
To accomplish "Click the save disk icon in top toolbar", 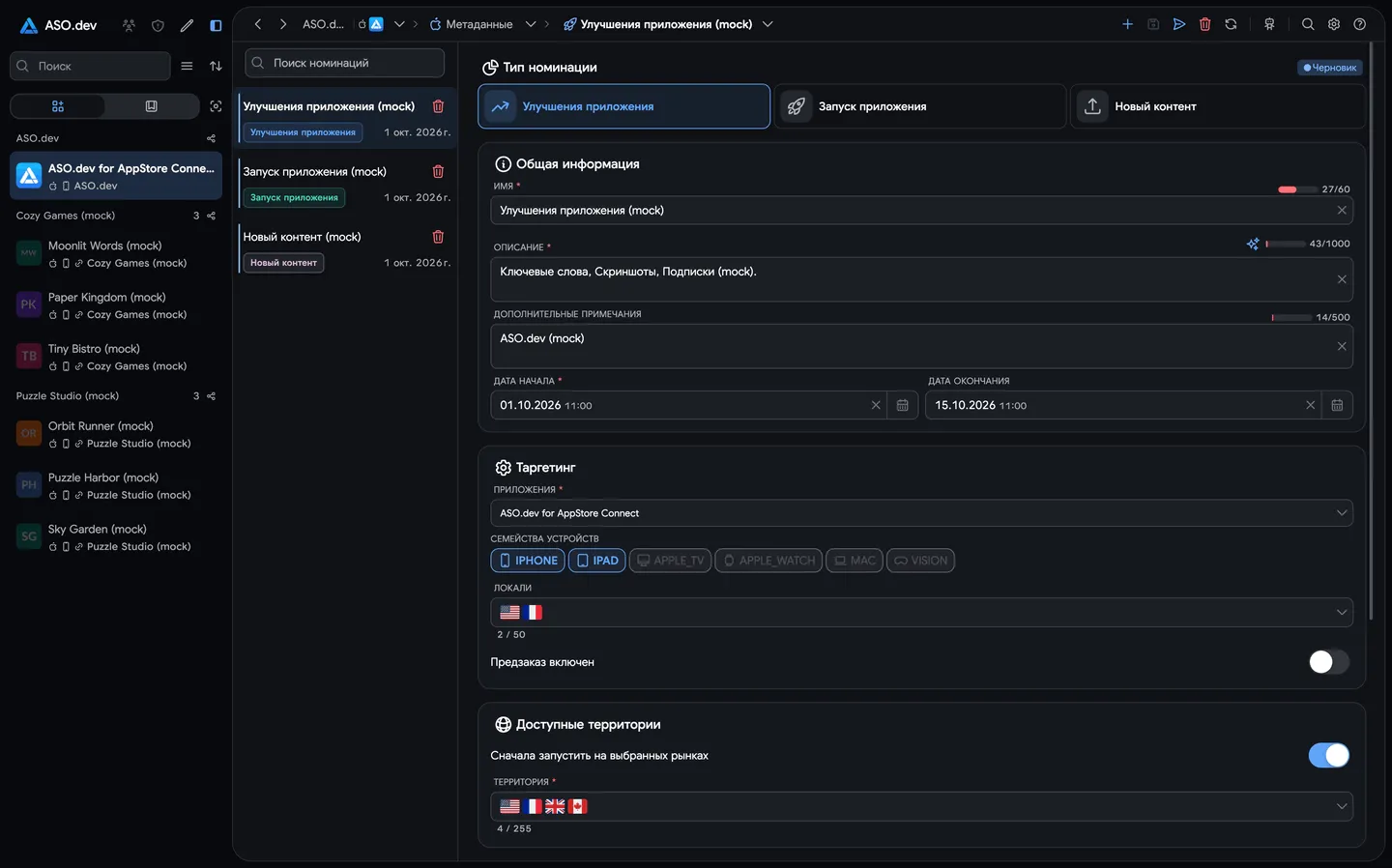I will pos(1153,24).
